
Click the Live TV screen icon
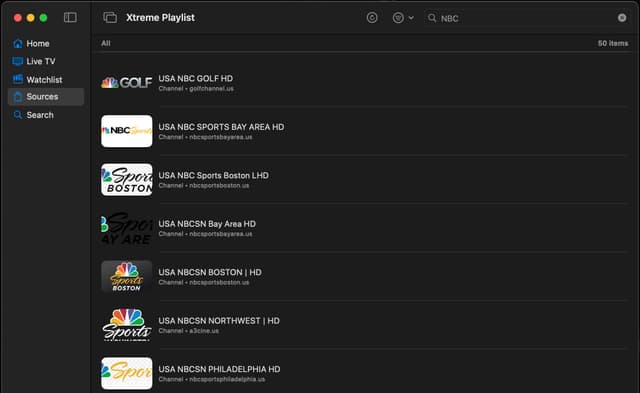(x=18, y=61)
